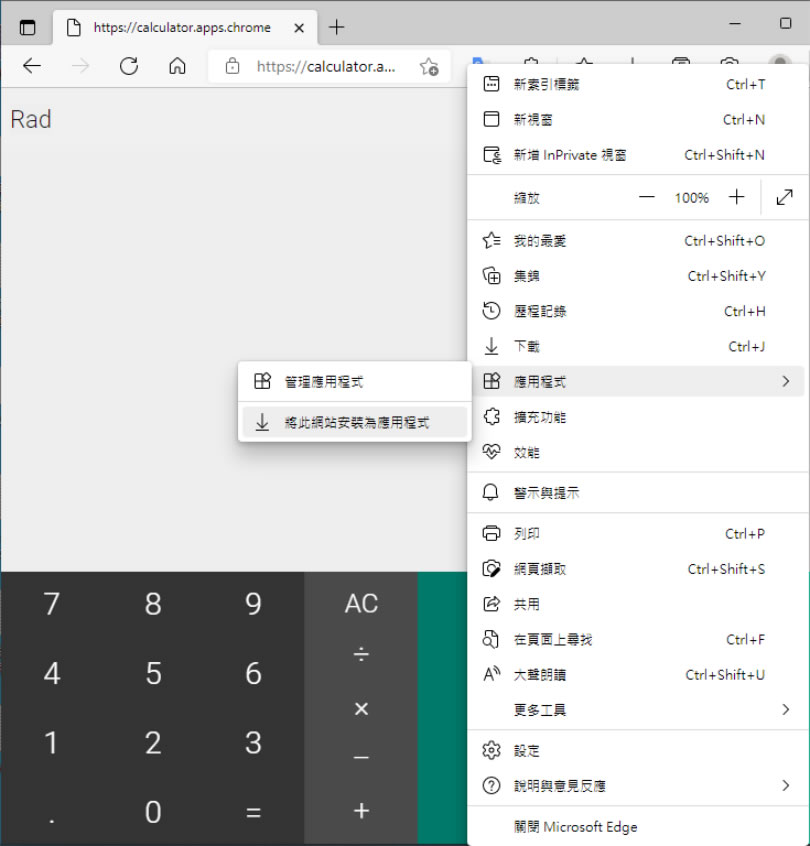The height and width of the screenshot is (846, 810).
Task: Add page to favorites with the star-plus icon
Action: tap(429, 67)
